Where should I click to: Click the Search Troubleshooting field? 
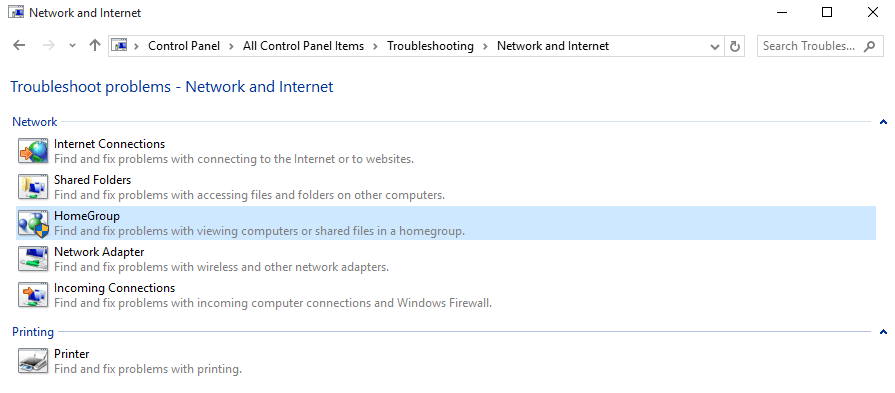click(x=820, y=46)
